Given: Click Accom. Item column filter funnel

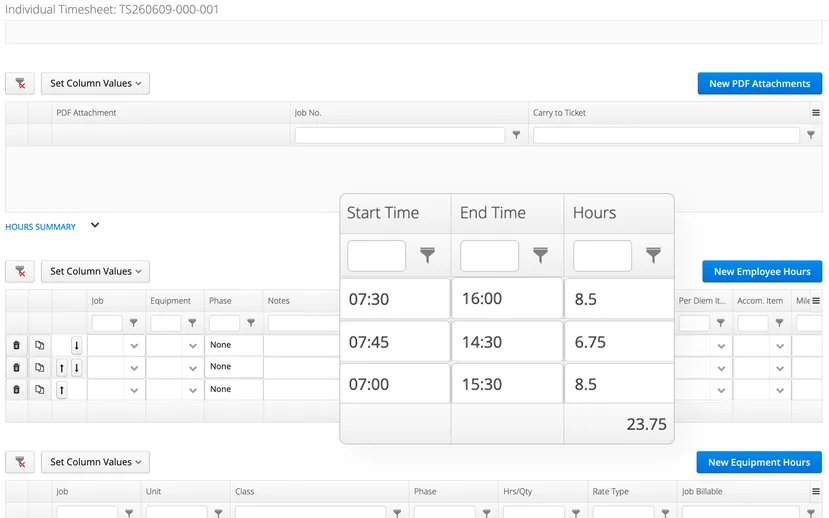Looking at the screenshot, I should [x=779, y=323].
